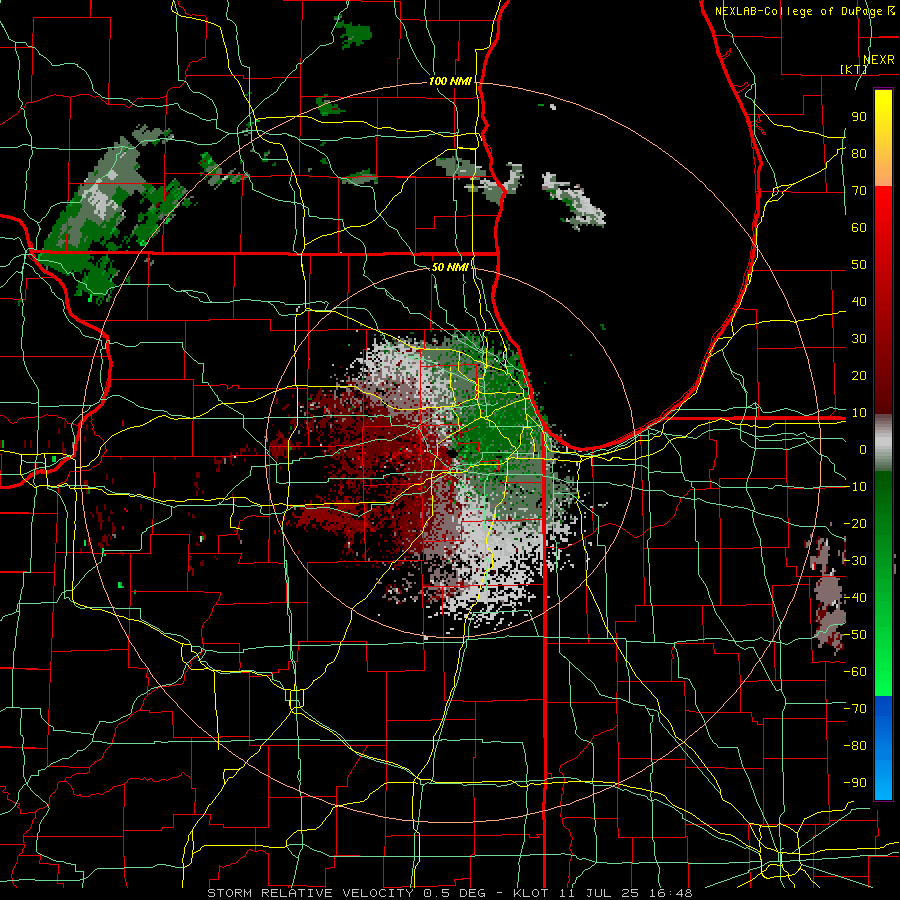Click the STORM RELATIVE VELOCITY footer text
900x900 pixels.
310,893
